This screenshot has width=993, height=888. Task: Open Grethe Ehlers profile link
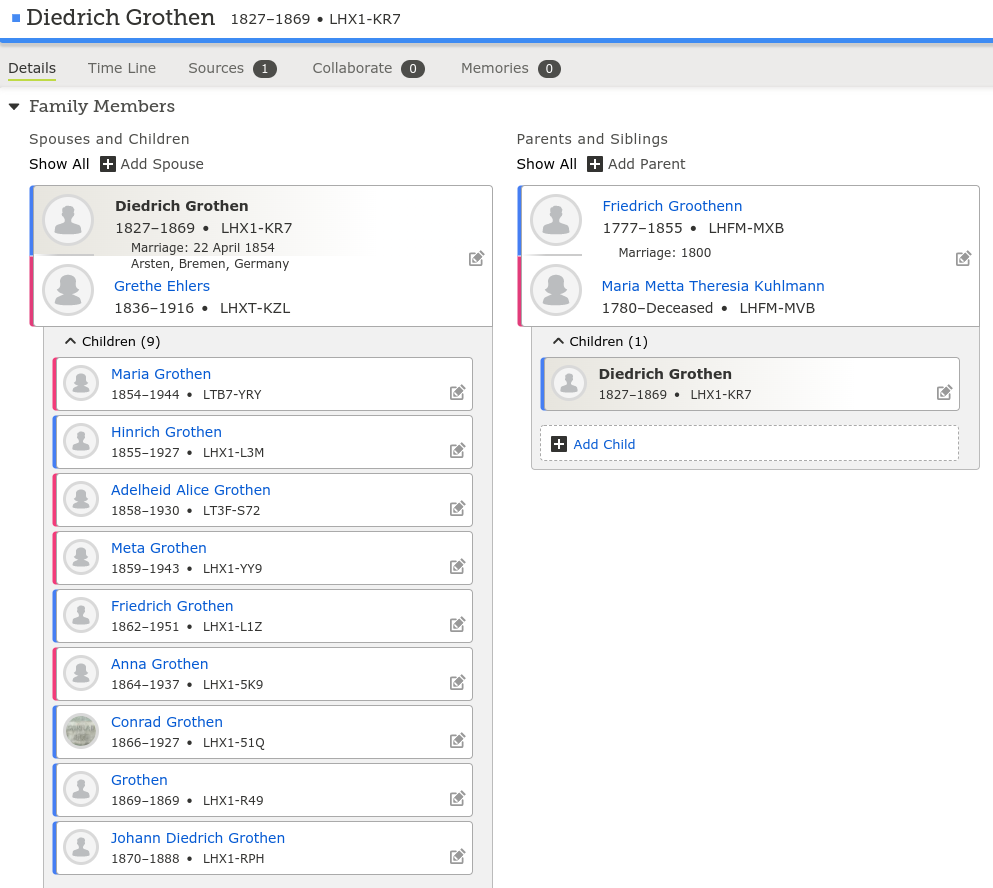162,286
